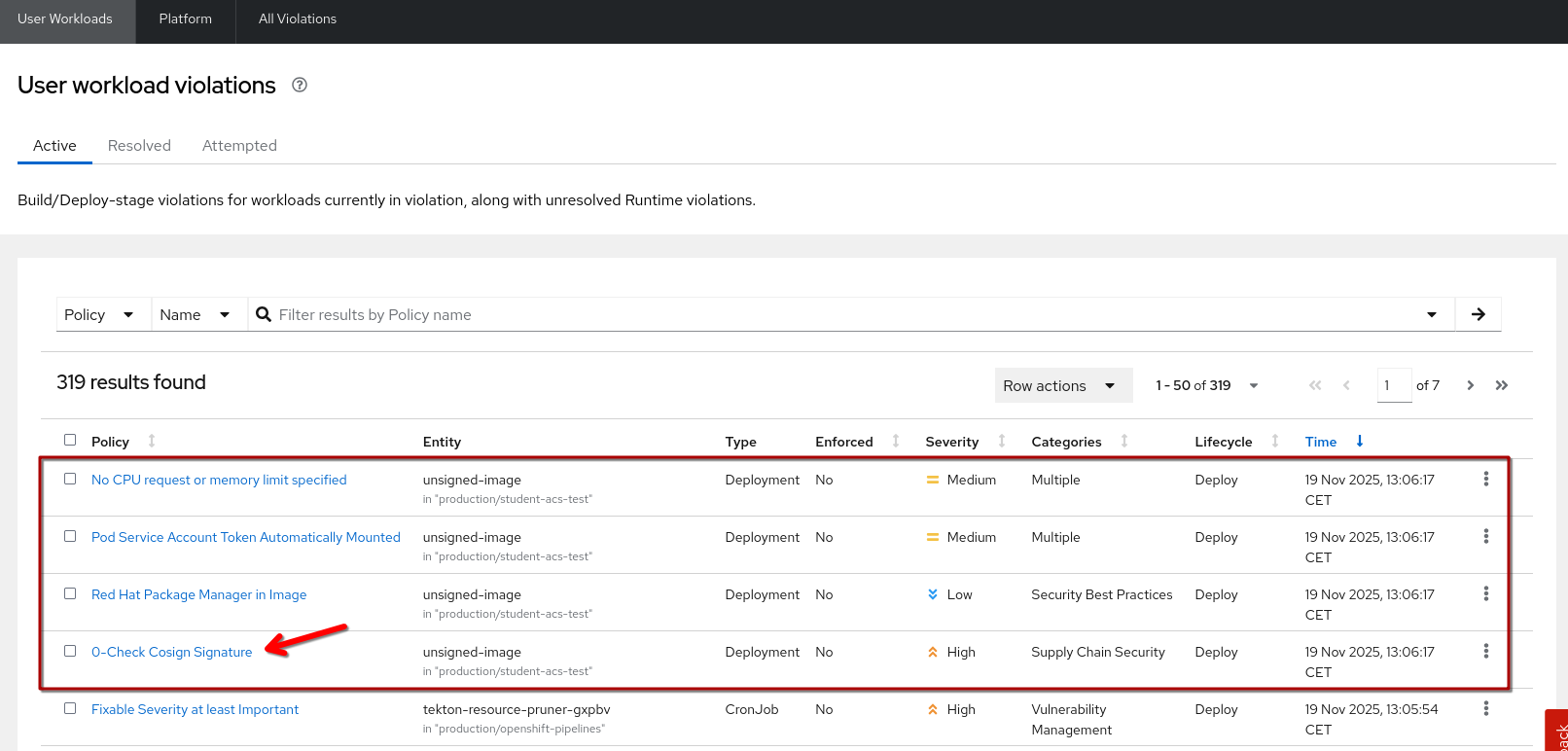Check the Red Hat Package Manager row
Screen dimensions: 1568x751
70,593
